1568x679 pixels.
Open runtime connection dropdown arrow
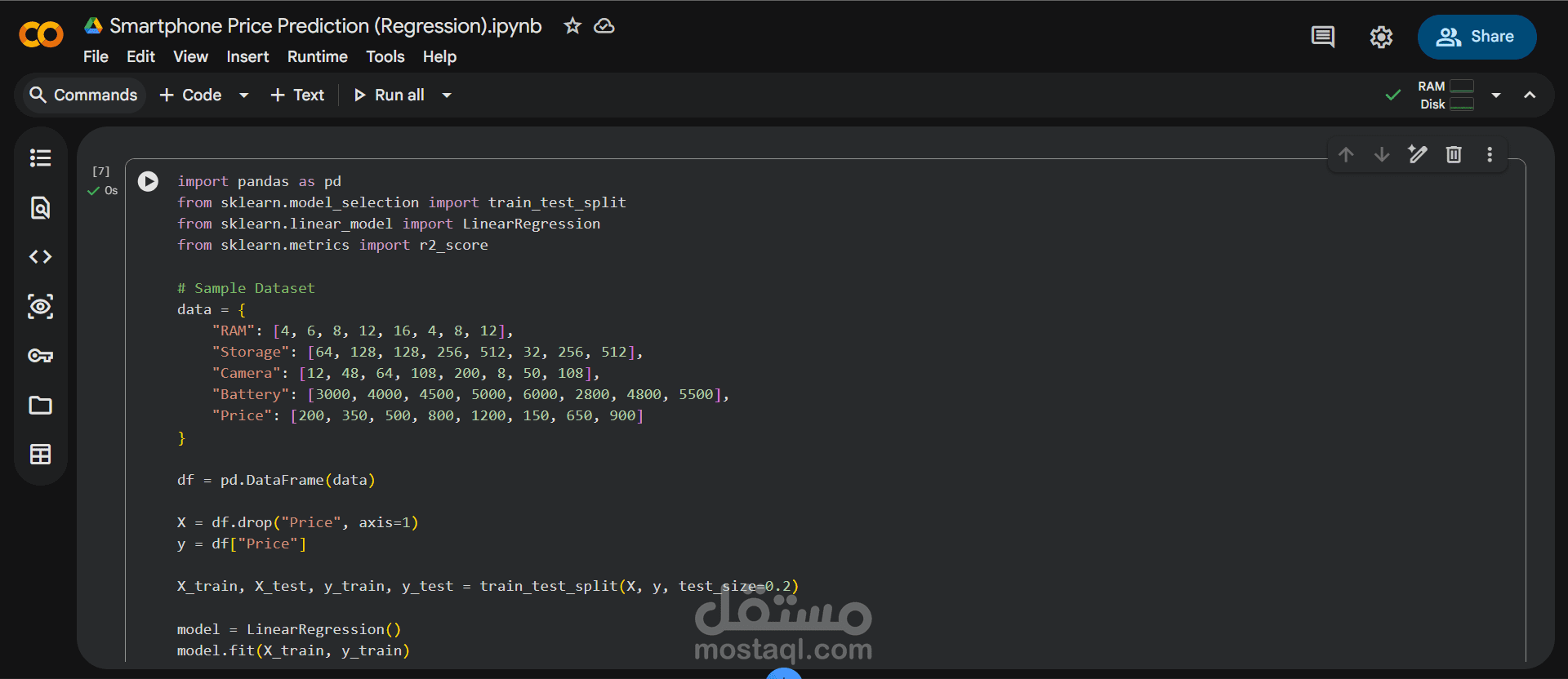(x=1496, y=95)
